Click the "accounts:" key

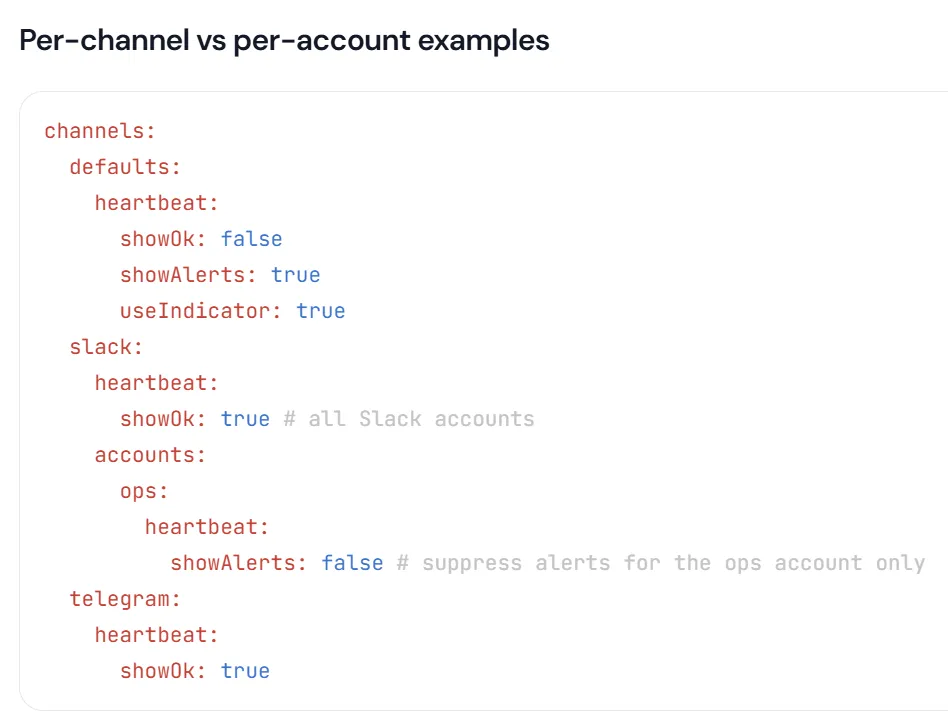(150, 455)
